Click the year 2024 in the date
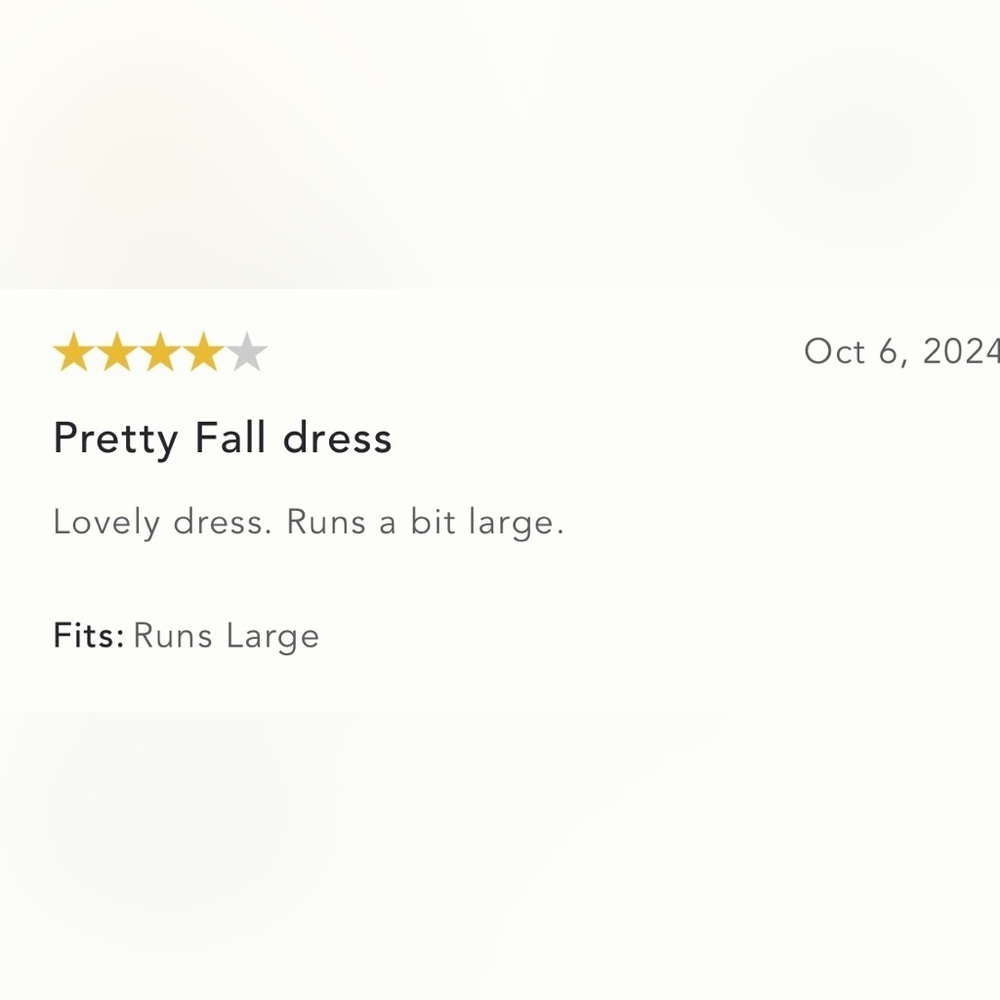Image resolution: width=1000 pixels, height=1000 pixels. (961, 351)
